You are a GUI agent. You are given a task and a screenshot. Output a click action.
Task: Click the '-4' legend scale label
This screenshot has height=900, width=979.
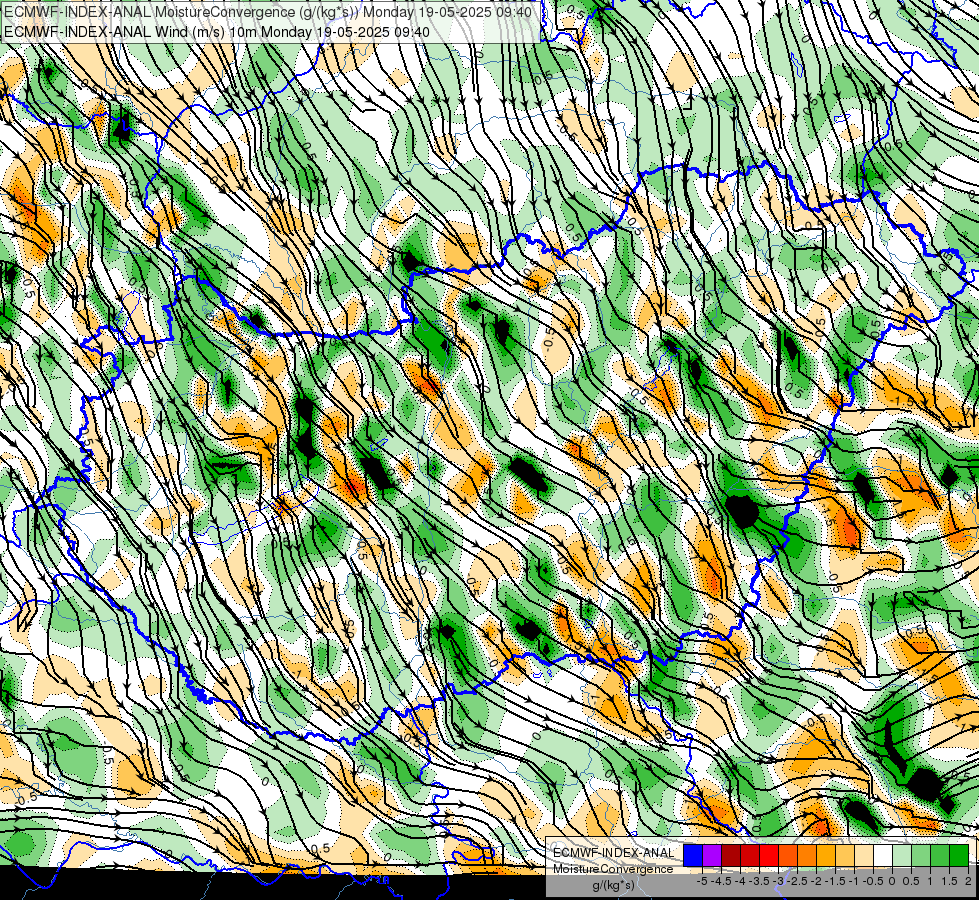[x=741, y=881]
